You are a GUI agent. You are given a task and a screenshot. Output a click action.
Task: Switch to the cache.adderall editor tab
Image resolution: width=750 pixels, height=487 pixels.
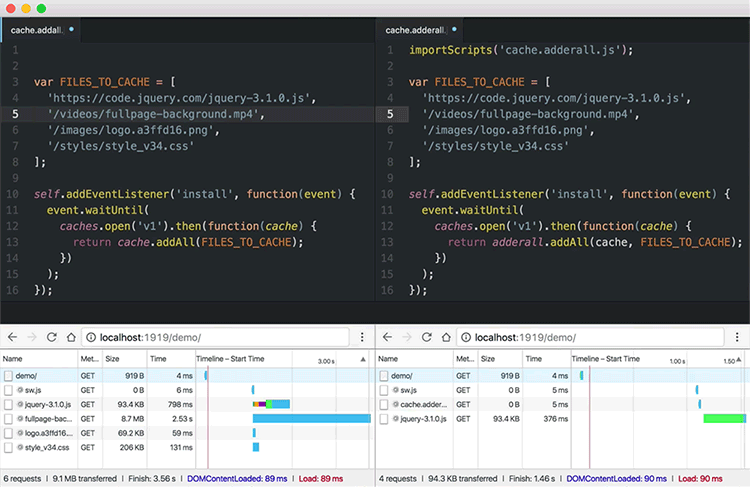point(416,30)
